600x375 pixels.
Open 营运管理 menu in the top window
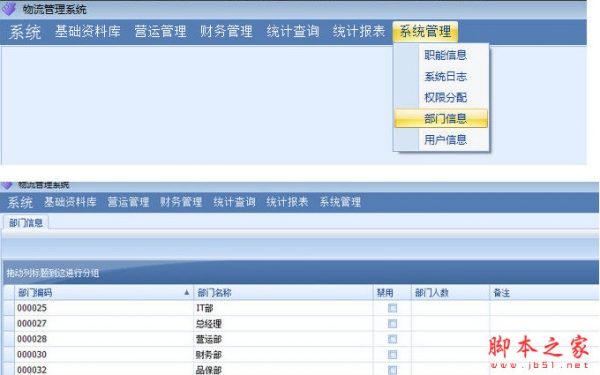click(x=160, y=31)
